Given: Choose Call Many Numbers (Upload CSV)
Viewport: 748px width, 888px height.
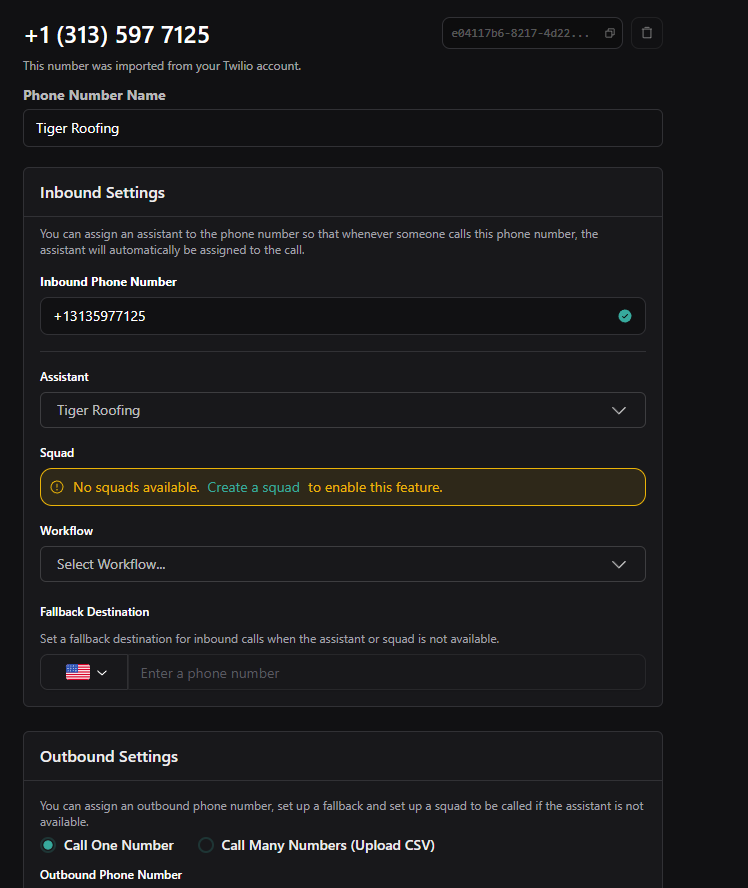Looking at the screenshot, I should coord(206,845).
